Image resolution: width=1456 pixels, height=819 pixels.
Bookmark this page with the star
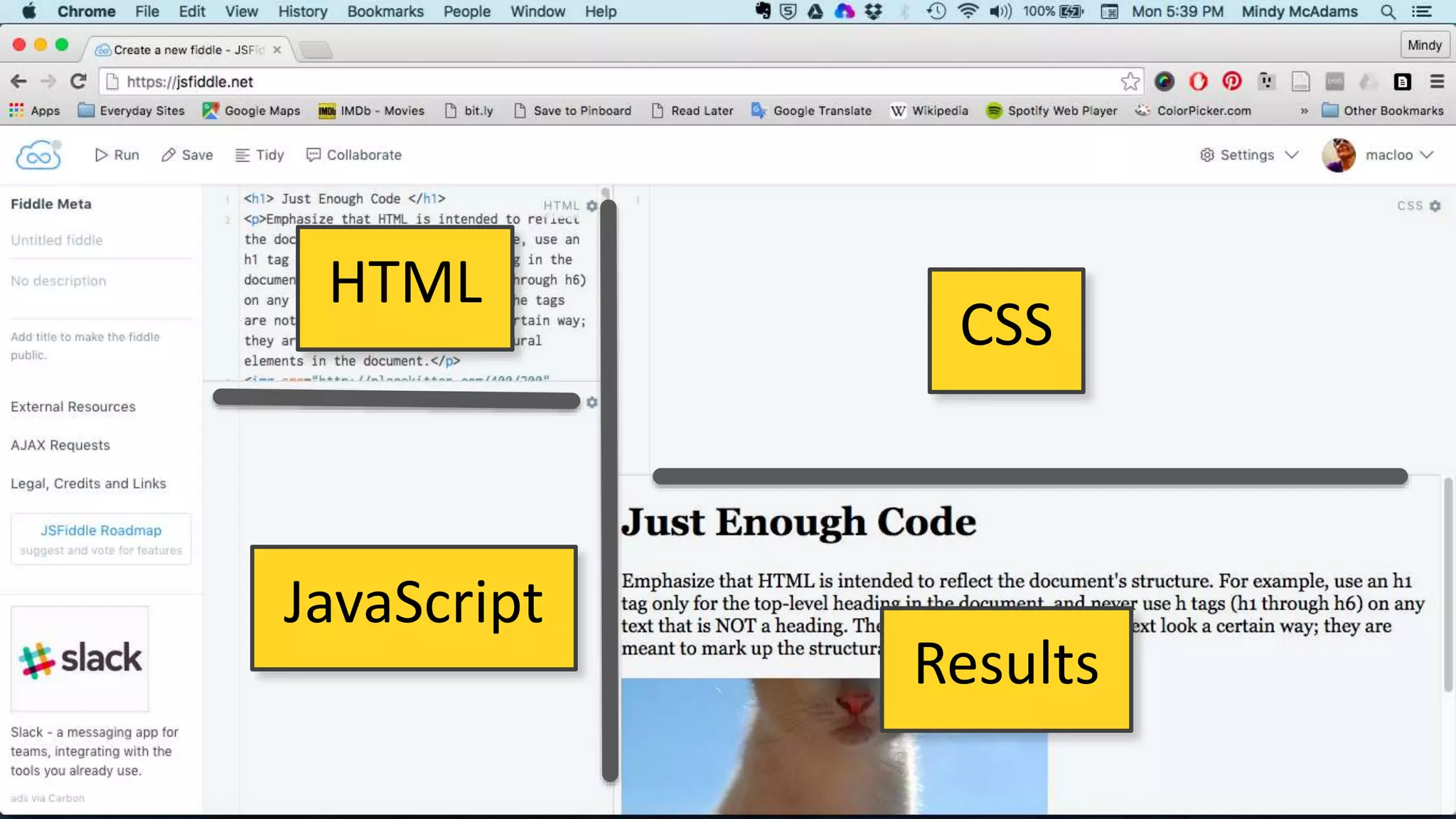[1130, 82]
